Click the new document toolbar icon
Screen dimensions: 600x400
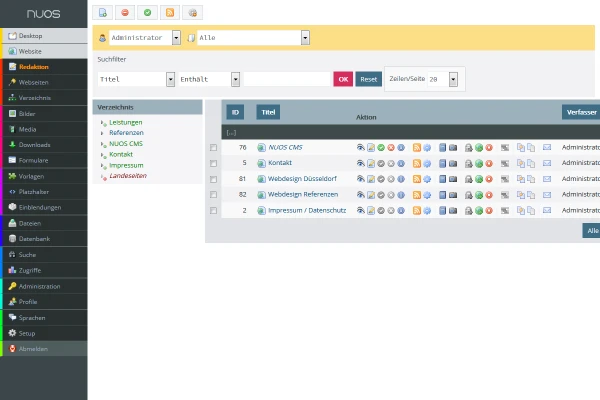[x=103, y=13]
